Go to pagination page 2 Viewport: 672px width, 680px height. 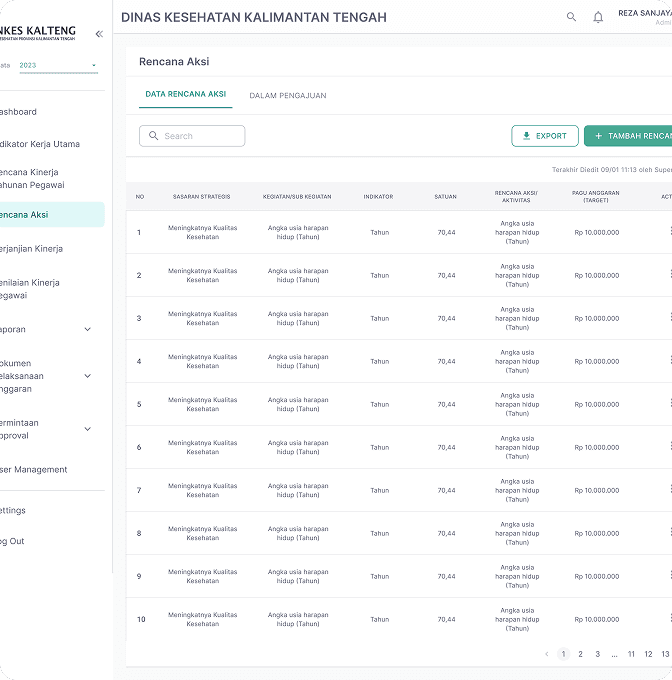point(581,654)
